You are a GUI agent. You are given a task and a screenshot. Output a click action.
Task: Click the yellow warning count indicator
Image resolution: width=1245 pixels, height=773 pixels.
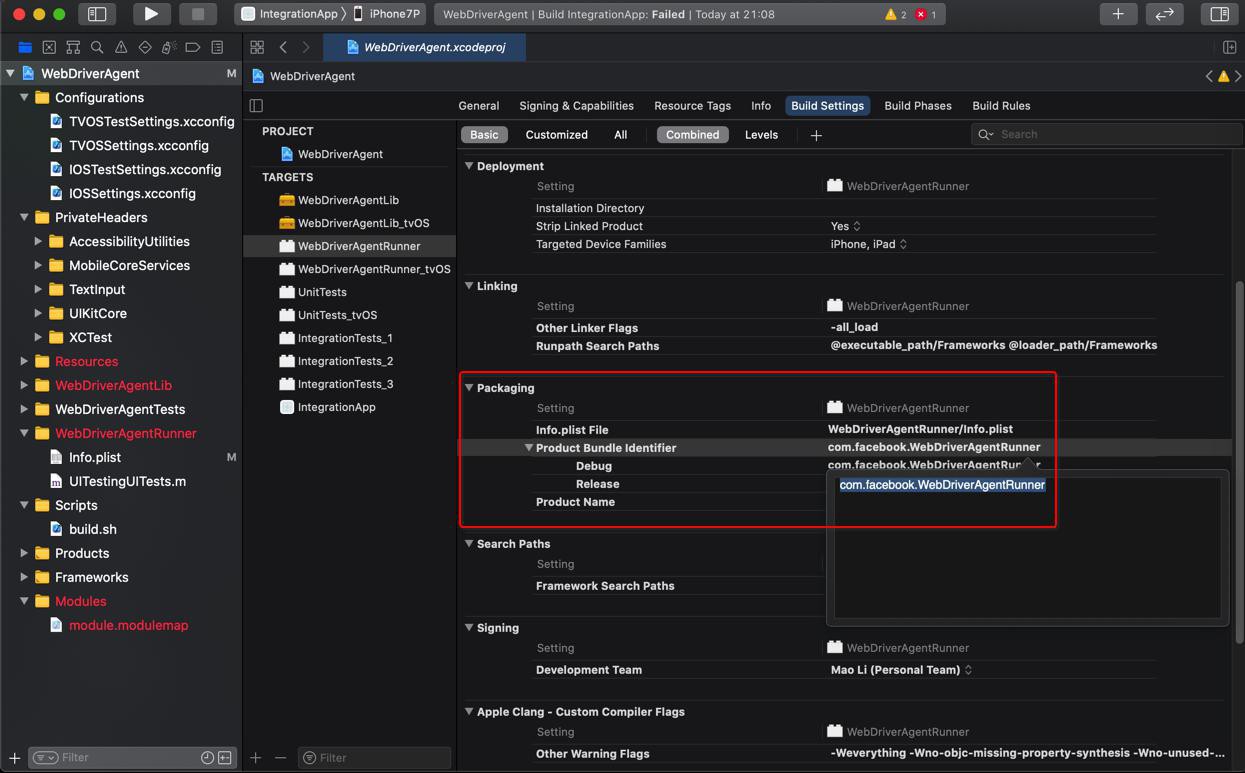click(x=896, y=14)
